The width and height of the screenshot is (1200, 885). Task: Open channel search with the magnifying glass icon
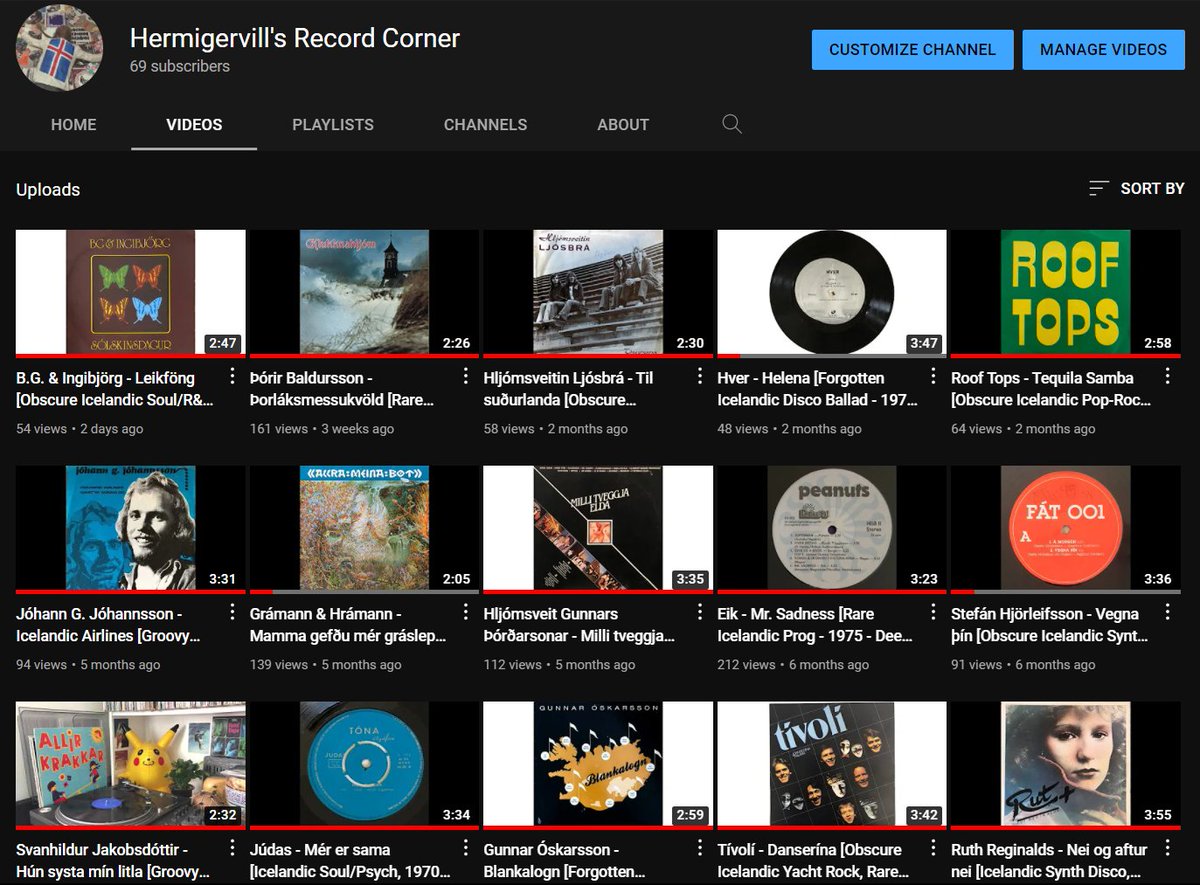tap(731, 123)
